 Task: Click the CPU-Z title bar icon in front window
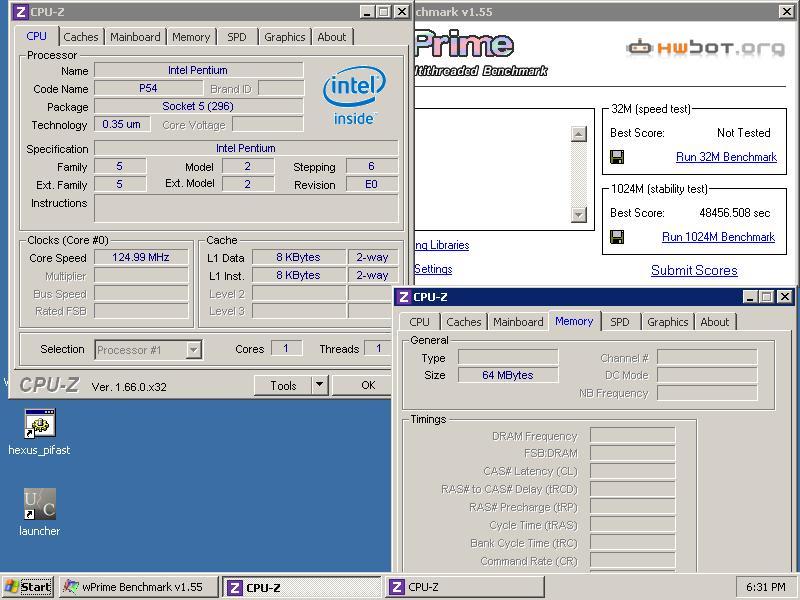tap(20, 12)
